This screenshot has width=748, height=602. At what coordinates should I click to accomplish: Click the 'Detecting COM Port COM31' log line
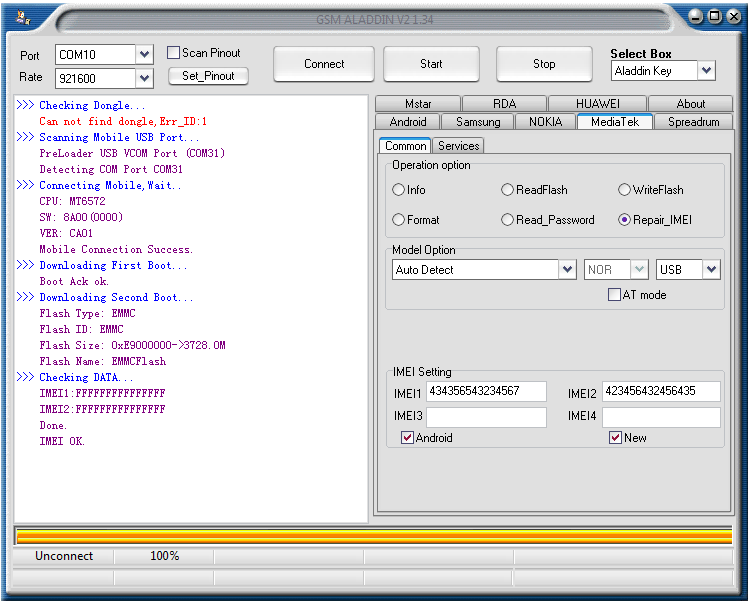pyautogui.click(x=111, y=169)
